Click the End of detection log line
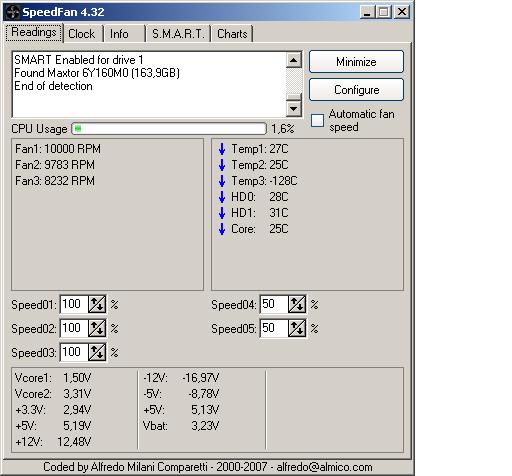512x476 pixels. click(x=53, y=86)
